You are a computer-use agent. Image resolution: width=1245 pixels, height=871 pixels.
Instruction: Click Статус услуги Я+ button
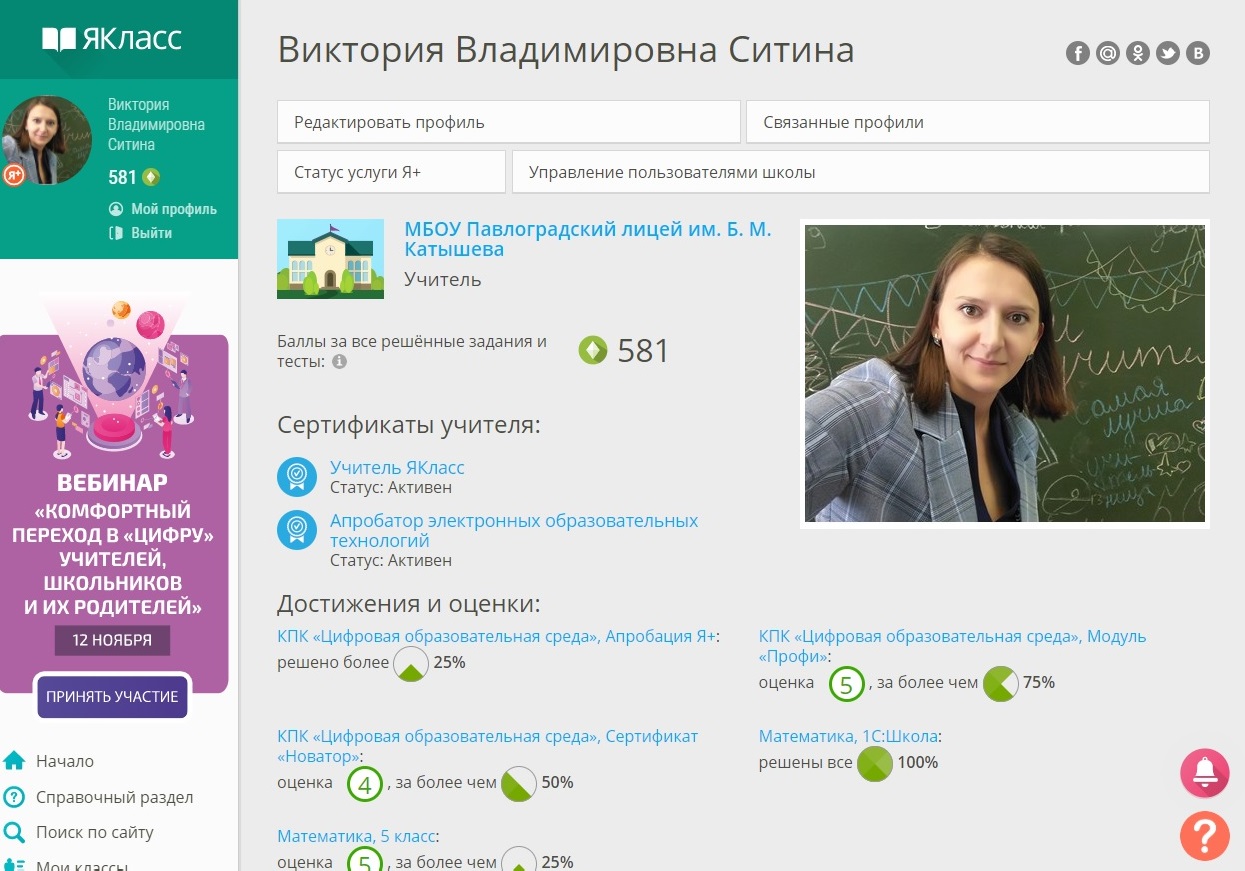pos(390,172)
